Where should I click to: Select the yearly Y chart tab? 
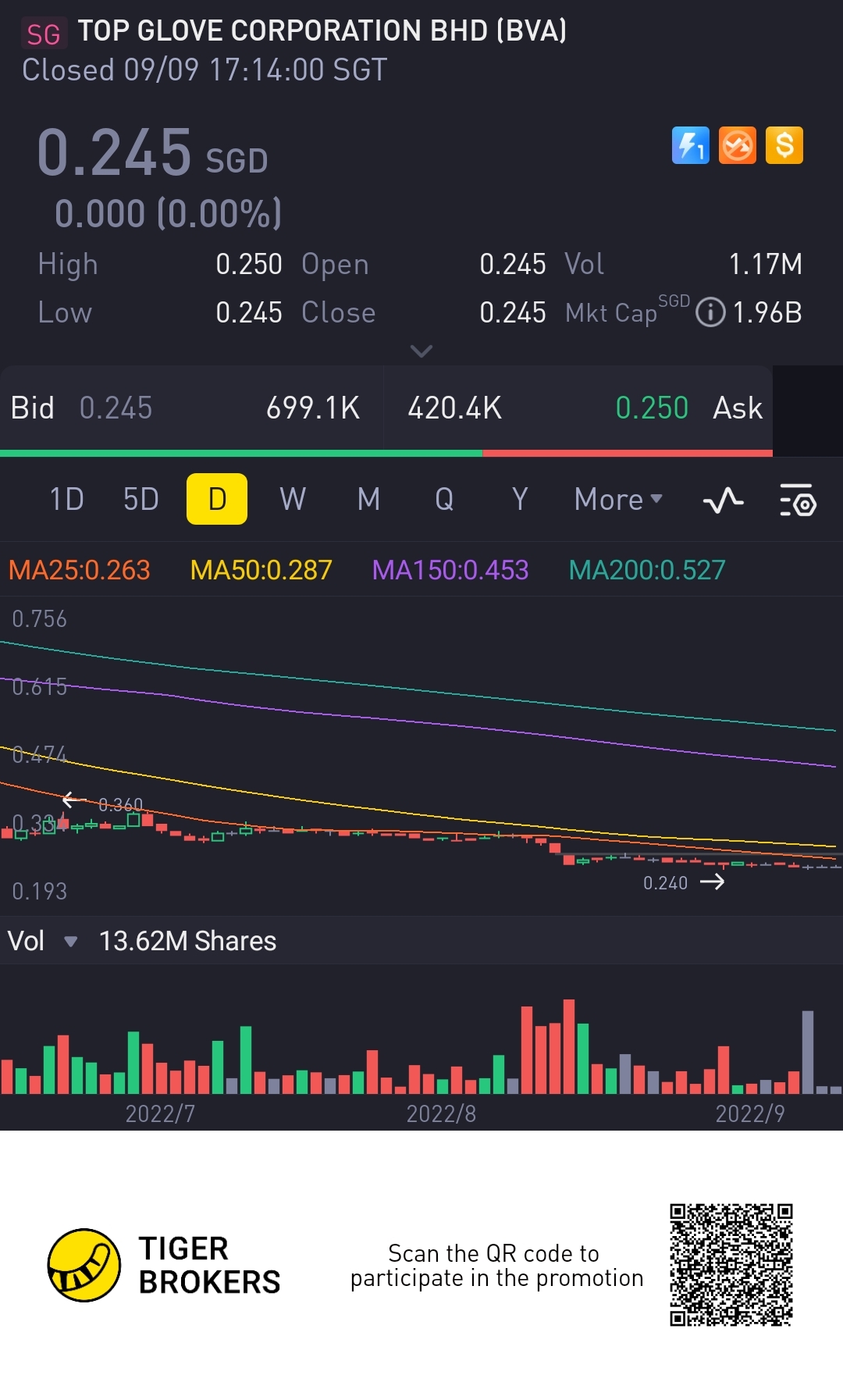click(520, 499)
